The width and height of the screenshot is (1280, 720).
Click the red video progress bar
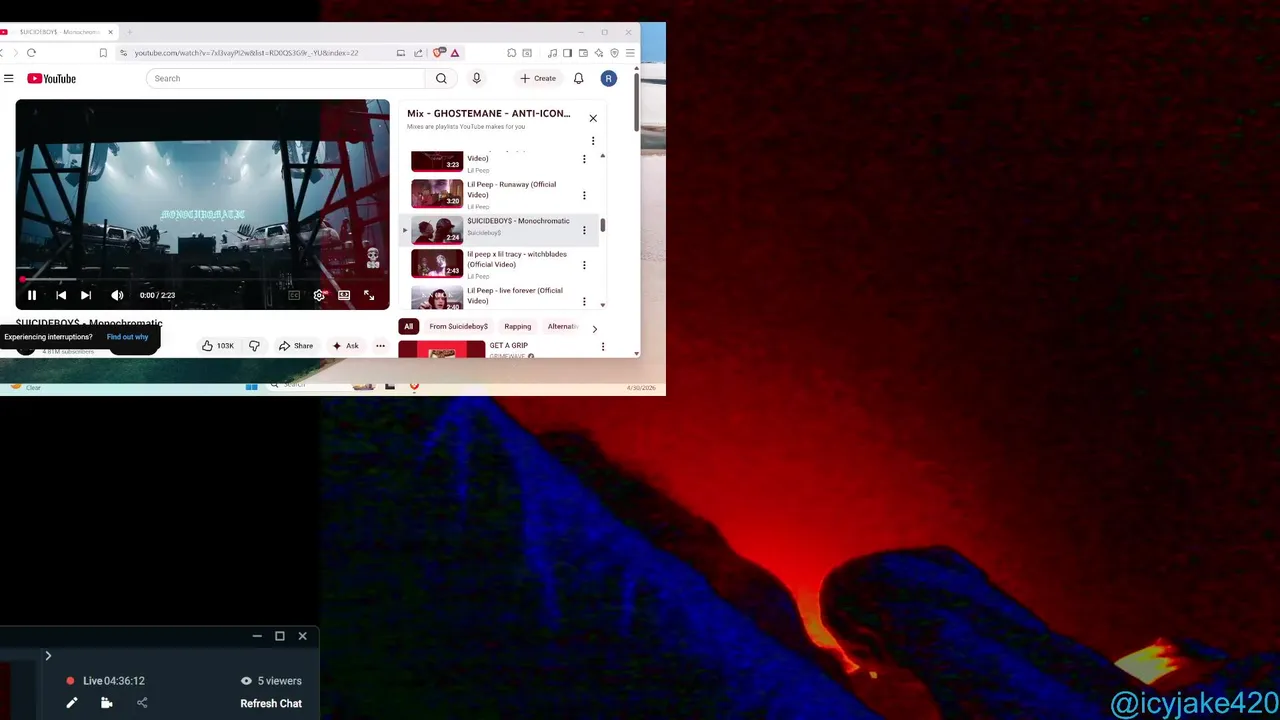[202, 280]
